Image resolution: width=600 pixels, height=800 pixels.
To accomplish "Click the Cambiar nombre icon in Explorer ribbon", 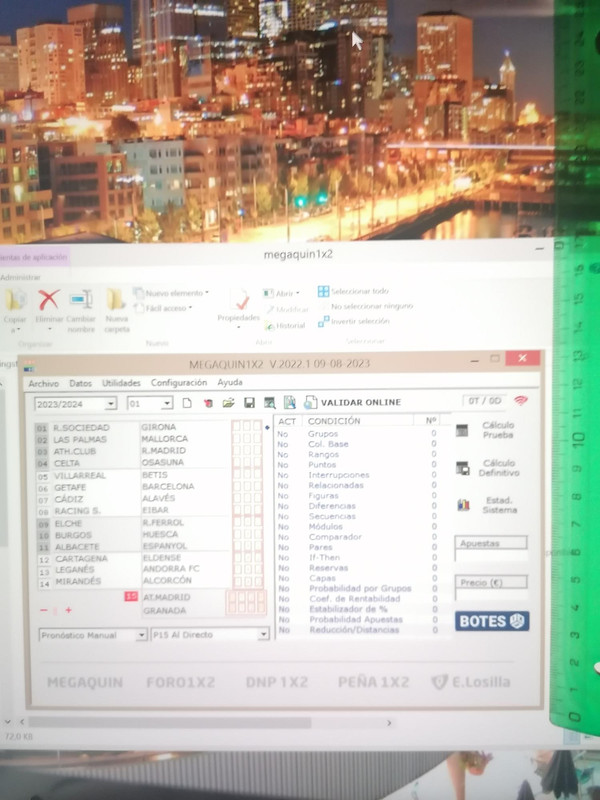I will tap(81, 299).
